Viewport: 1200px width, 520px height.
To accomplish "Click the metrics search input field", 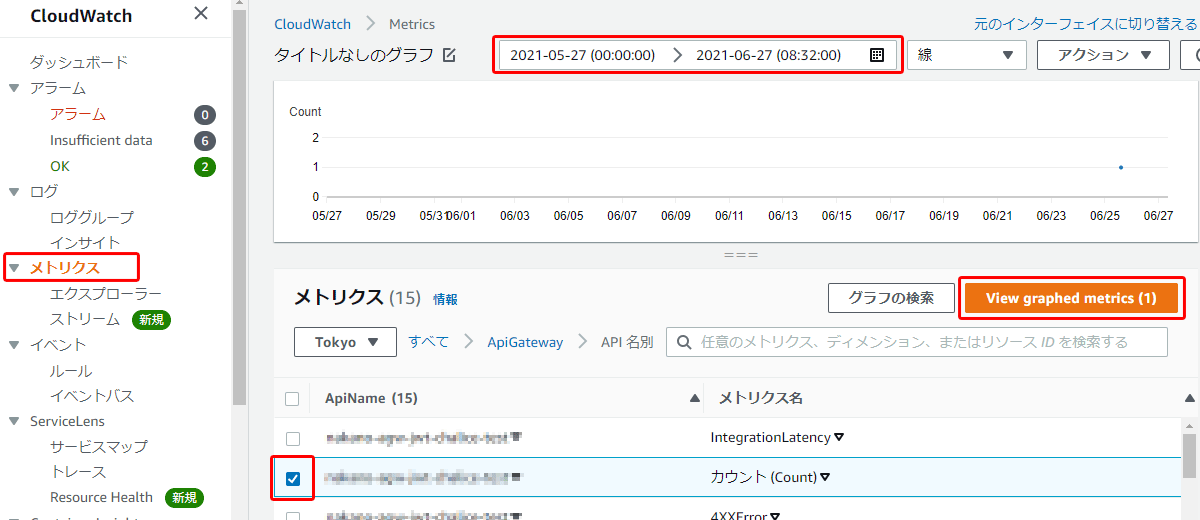I will coord(917,342).
